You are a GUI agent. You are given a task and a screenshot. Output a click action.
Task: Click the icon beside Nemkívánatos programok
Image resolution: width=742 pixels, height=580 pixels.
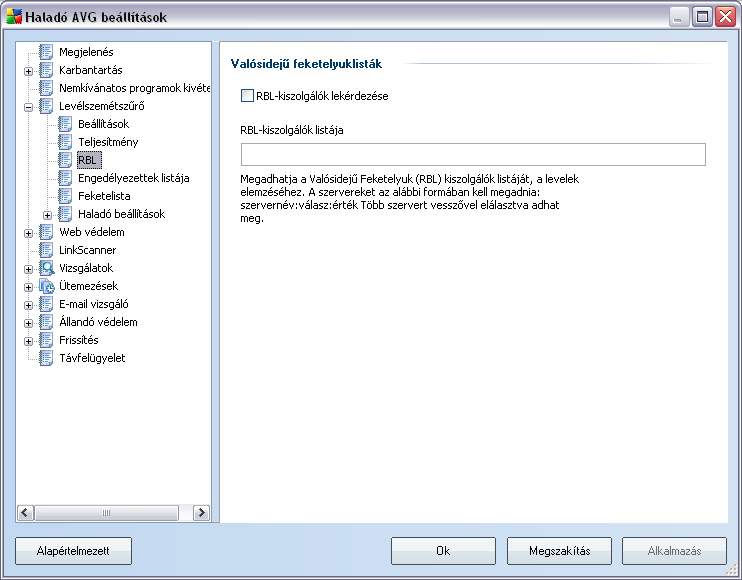pyautogui.click(x=46, y=88)
